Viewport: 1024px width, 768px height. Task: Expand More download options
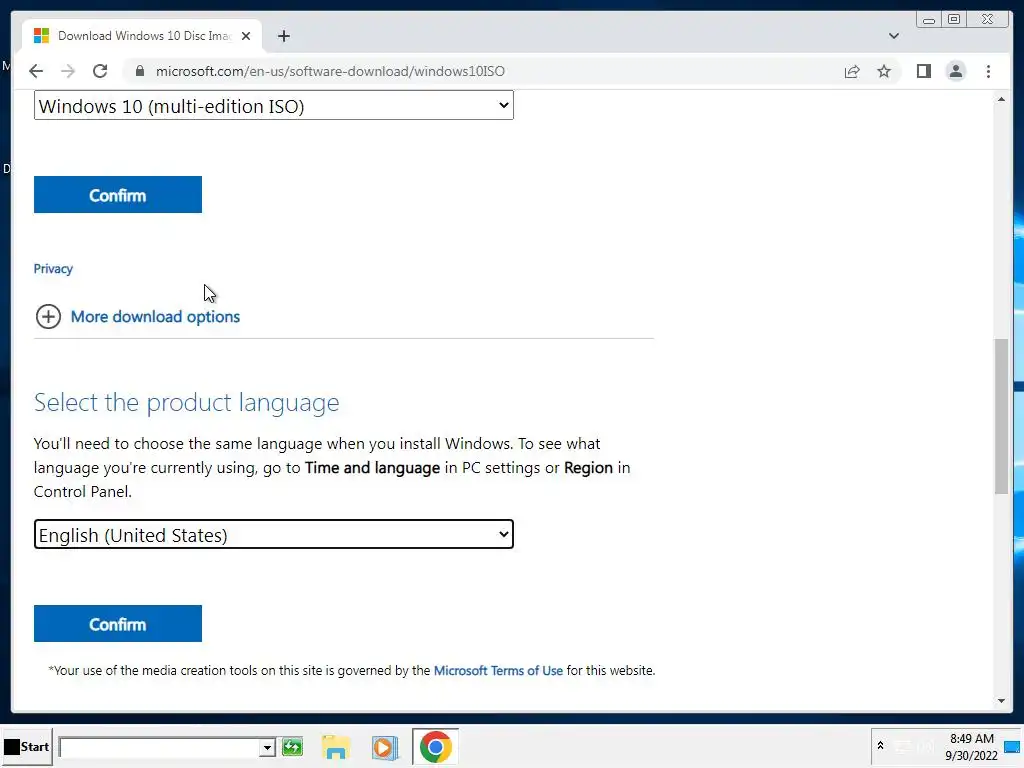pos(137,317)
